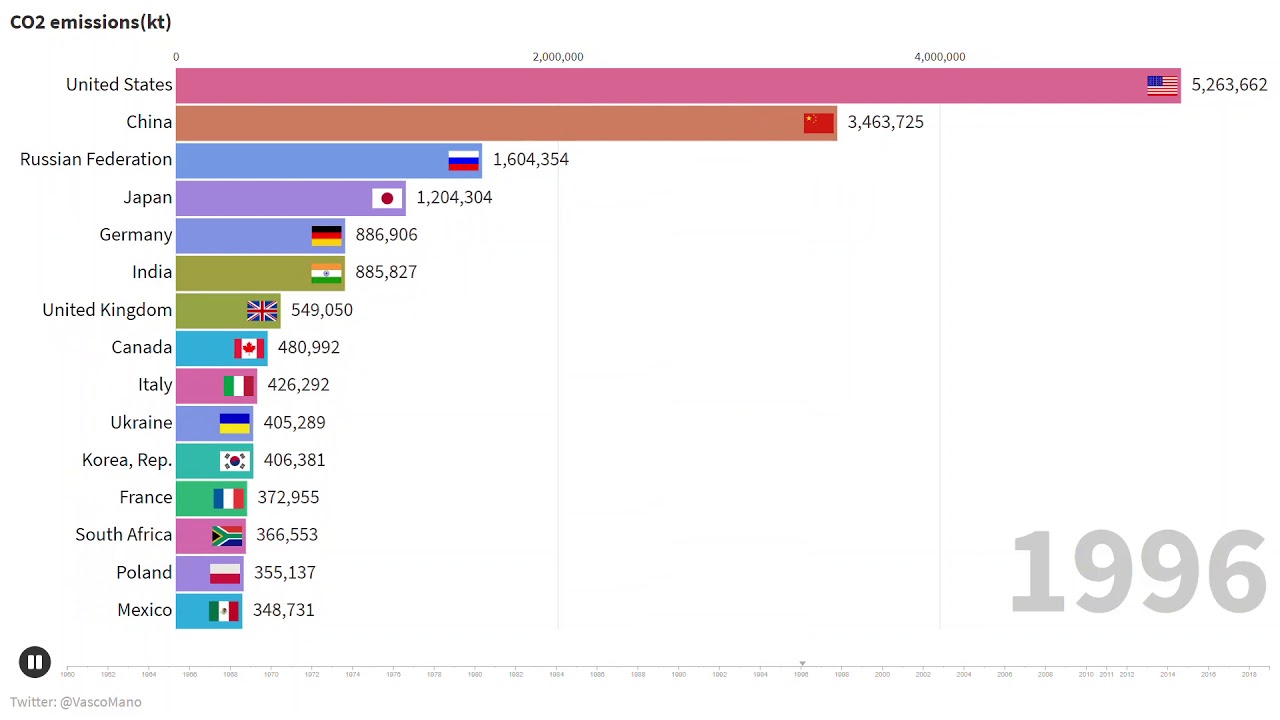Click the Twitter: @VascoMano credit text
Image resolution: width=1280 pixels, height=720 pixels.
pyautogui.click(x=76, y=702)
